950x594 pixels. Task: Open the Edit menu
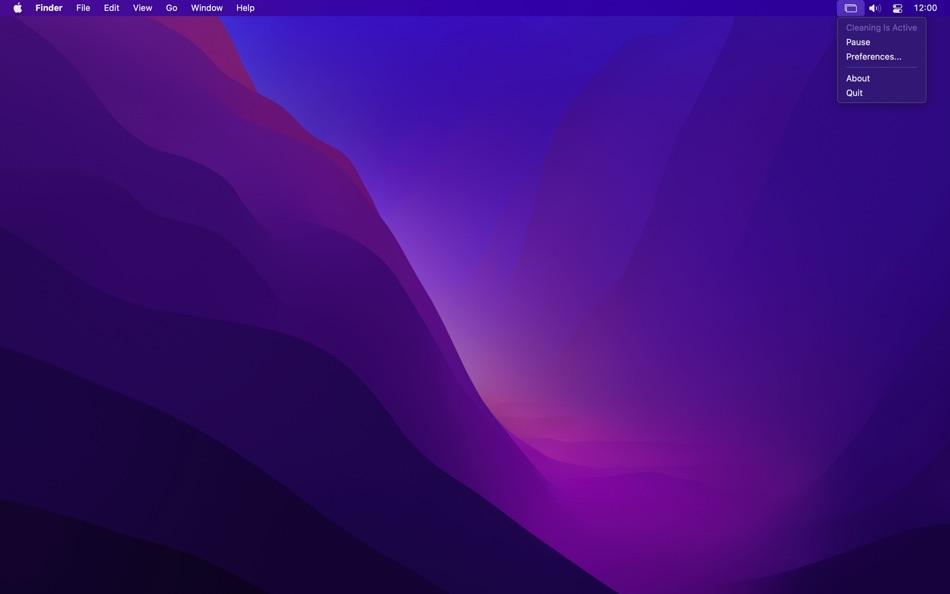[x=111, y=8]
